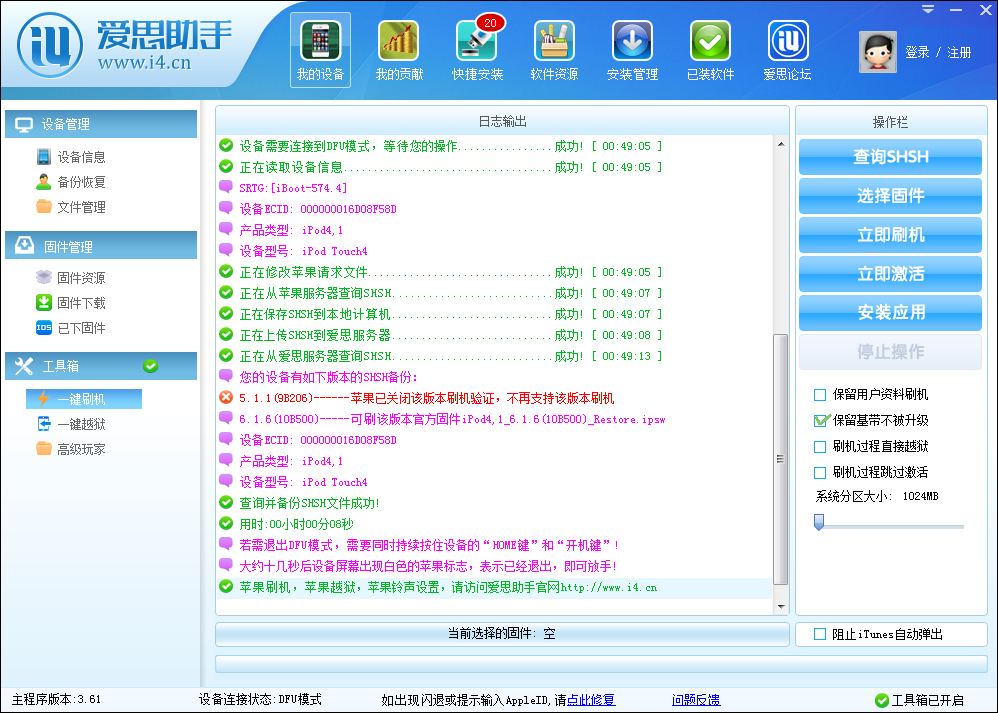Click the 工具箱已开启 status icon
The height and width of the screenshot is (713, 998).
pos(882,700)
